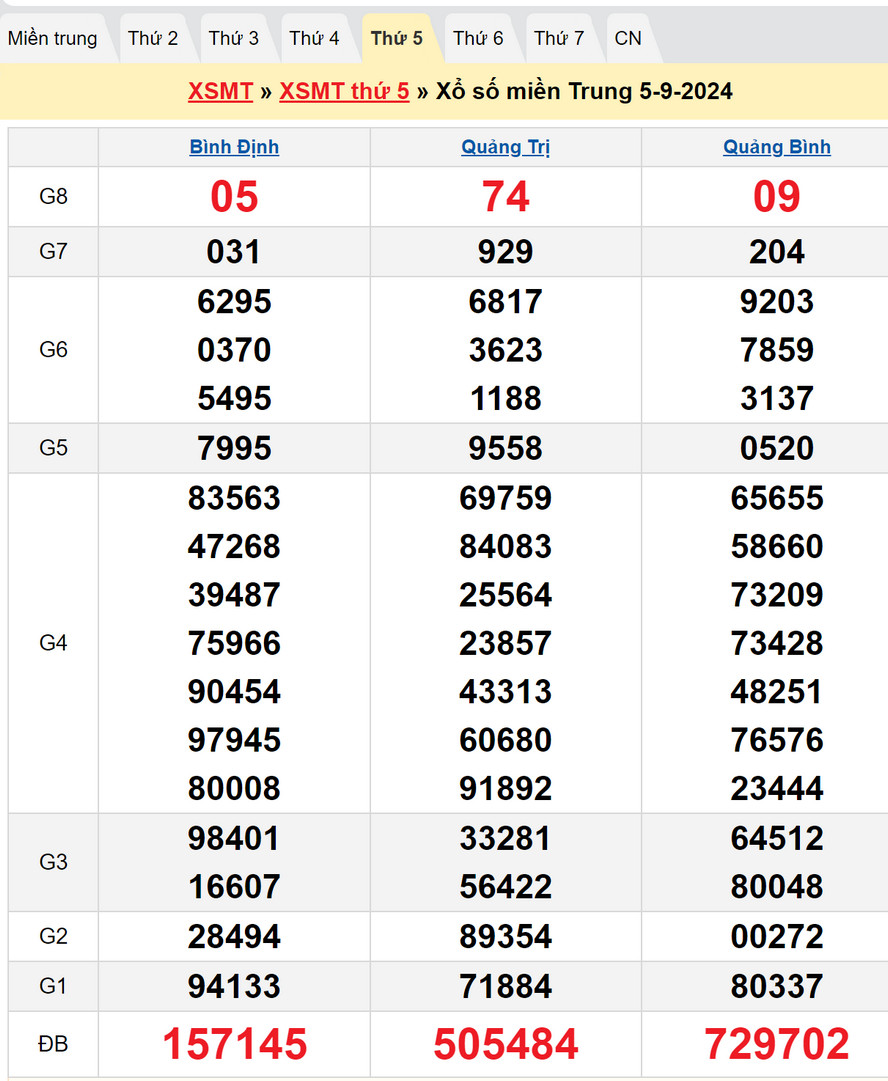This screenshot has height=1081, width=888.
Task: Click Quảng Trị G8 number 74
Action: [x=506, y=197]
